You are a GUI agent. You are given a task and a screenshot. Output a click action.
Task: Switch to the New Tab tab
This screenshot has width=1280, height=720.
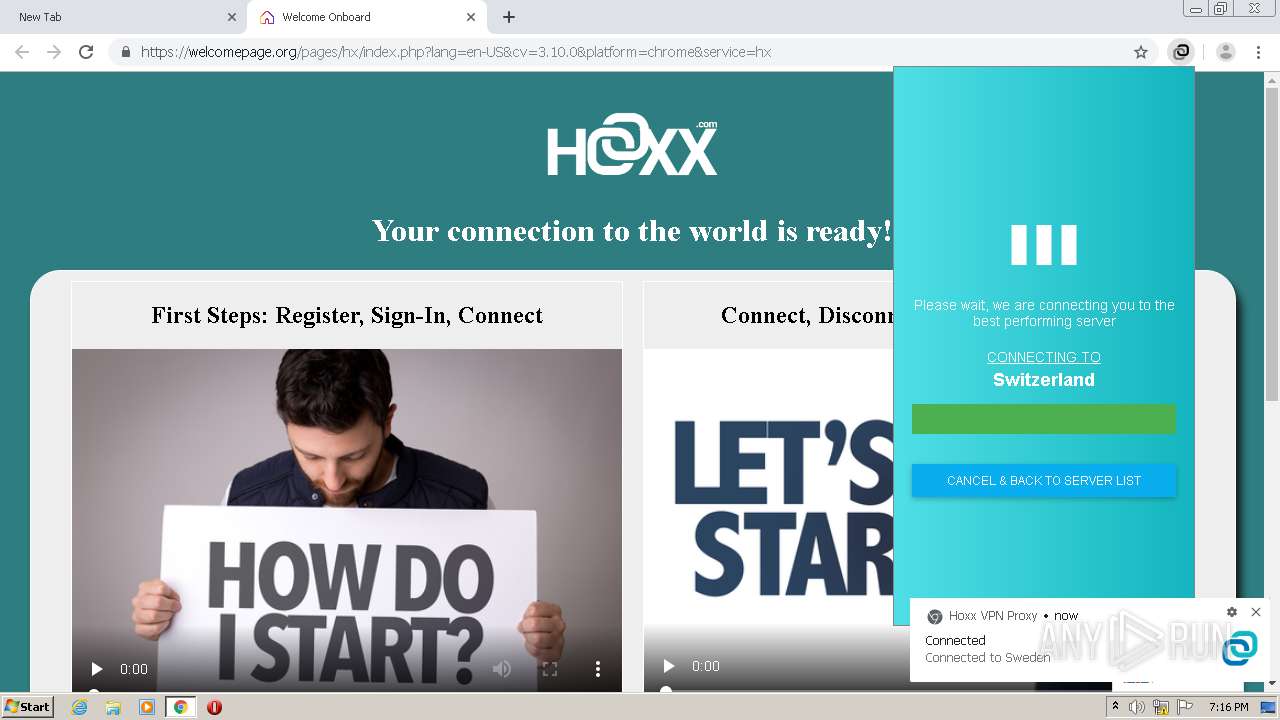[x=122, y=17]
